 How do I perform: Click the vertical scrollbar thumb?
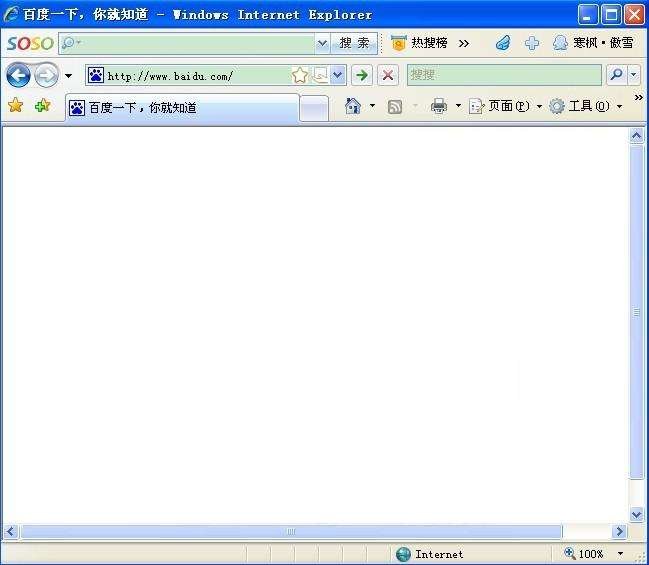[x=637, y=312]
